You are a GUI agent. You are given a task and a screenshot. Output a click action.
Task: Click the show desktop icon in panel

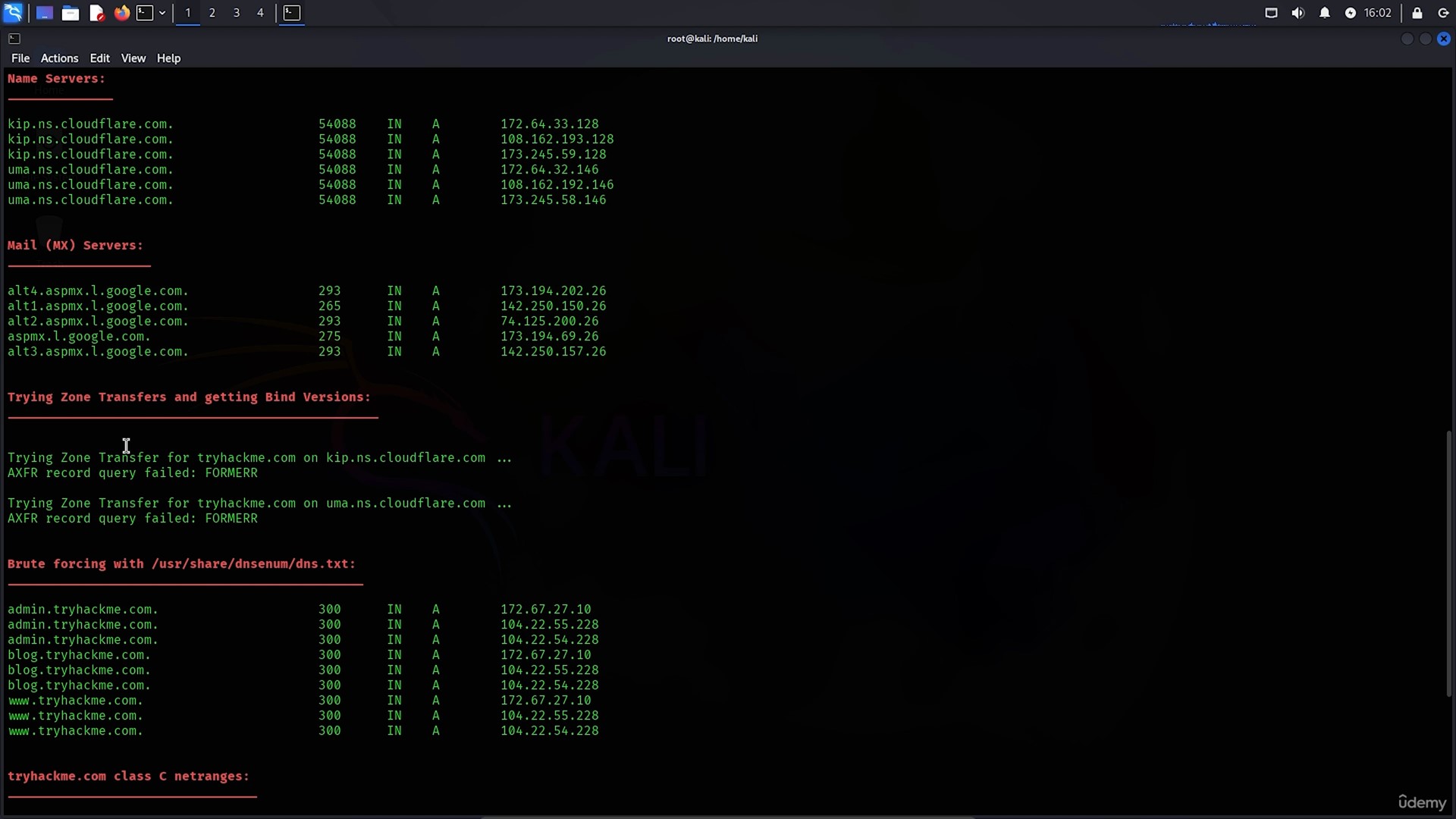45,13
